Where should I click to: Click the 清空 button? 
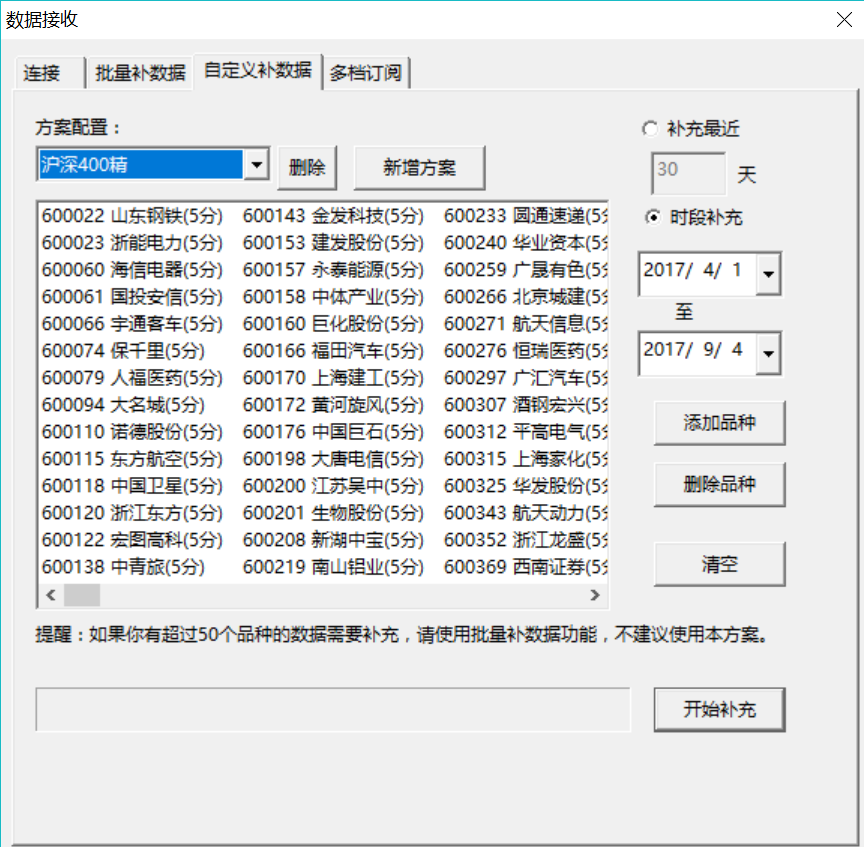click(719, 564)
